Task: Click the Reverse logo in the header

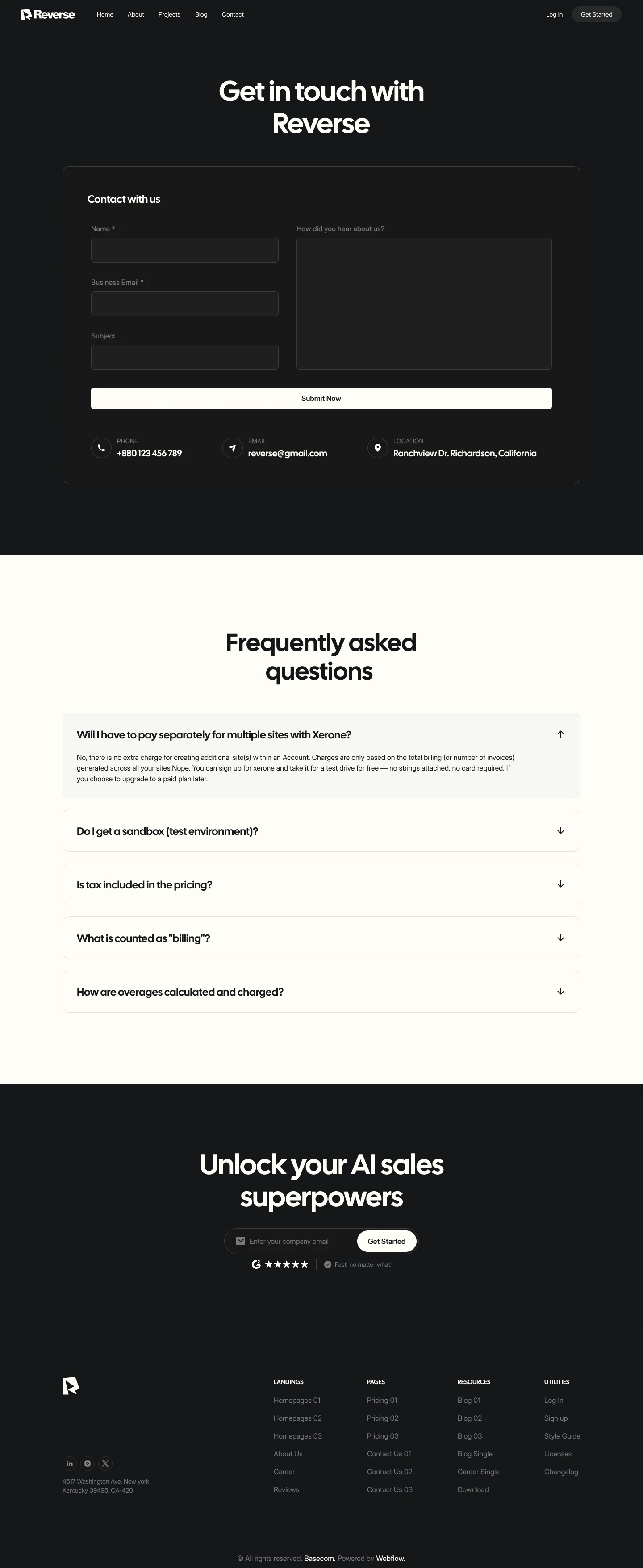Action: tap(48, 15)
